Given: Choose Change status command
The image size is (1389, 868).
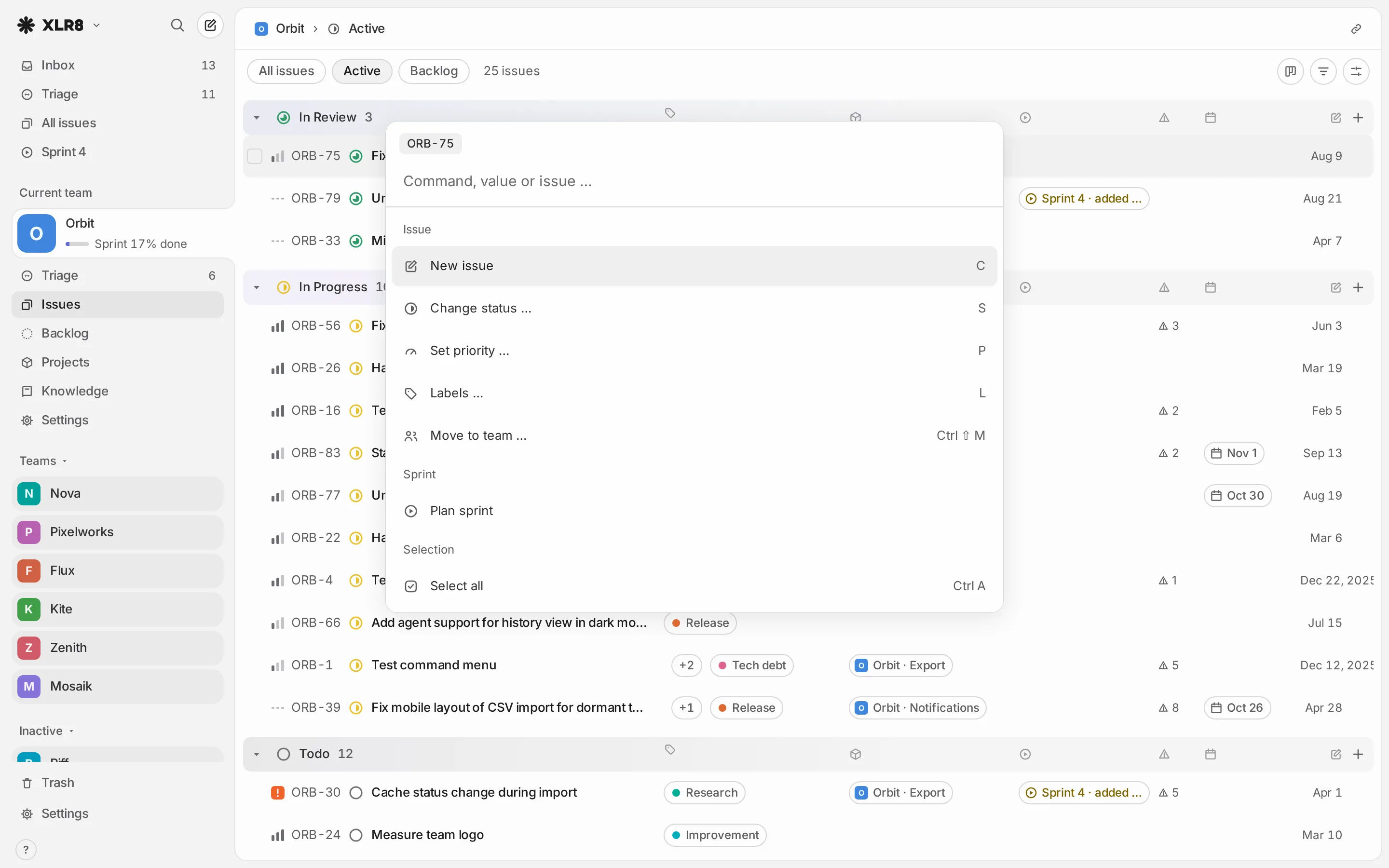Looking at the screenshot, I should (x=694, y=309).
